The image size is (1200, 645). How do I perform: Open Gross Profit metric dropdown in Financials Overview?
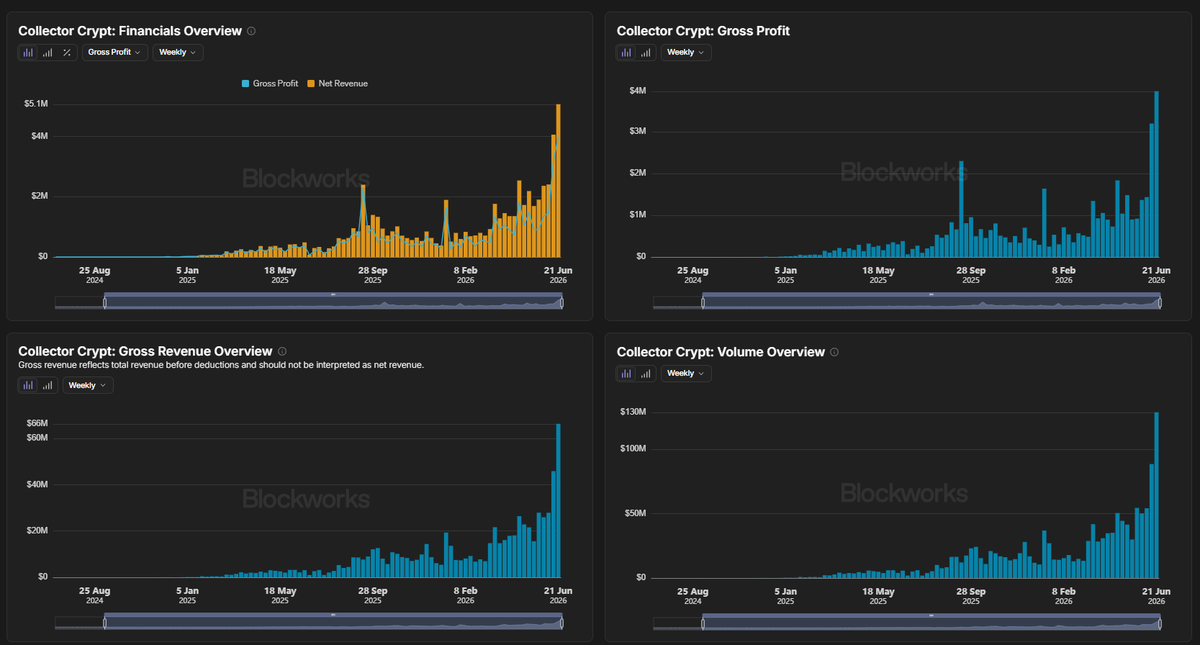point(115,52)
